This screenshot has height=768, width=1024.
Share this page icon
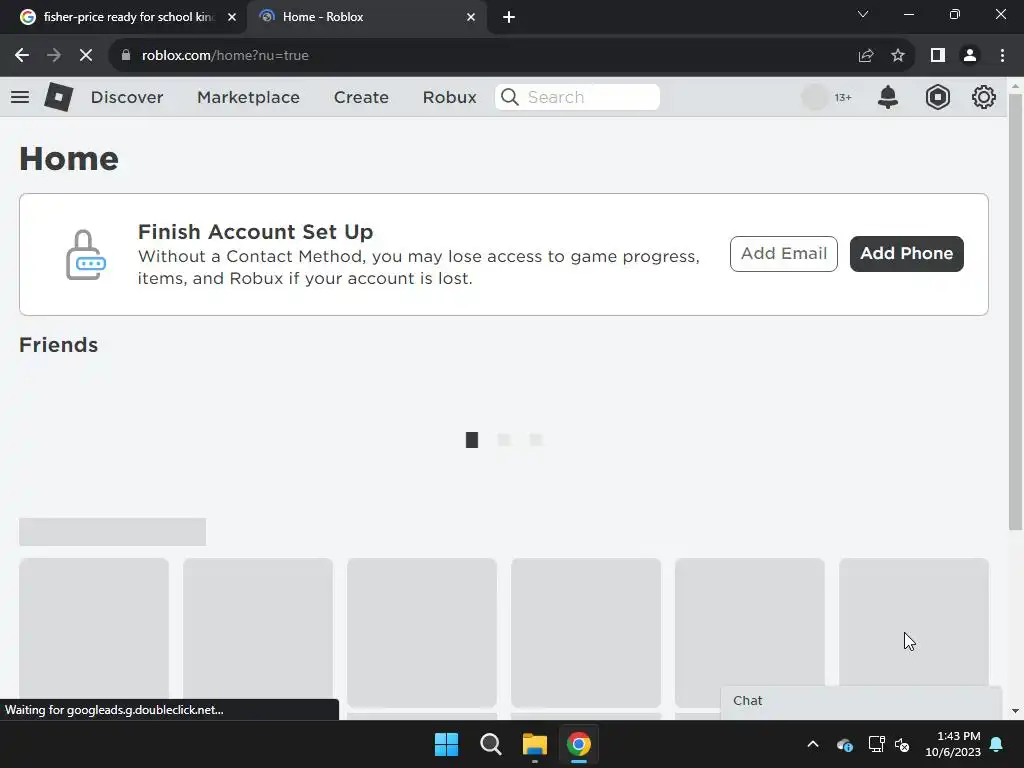[866, 56]
